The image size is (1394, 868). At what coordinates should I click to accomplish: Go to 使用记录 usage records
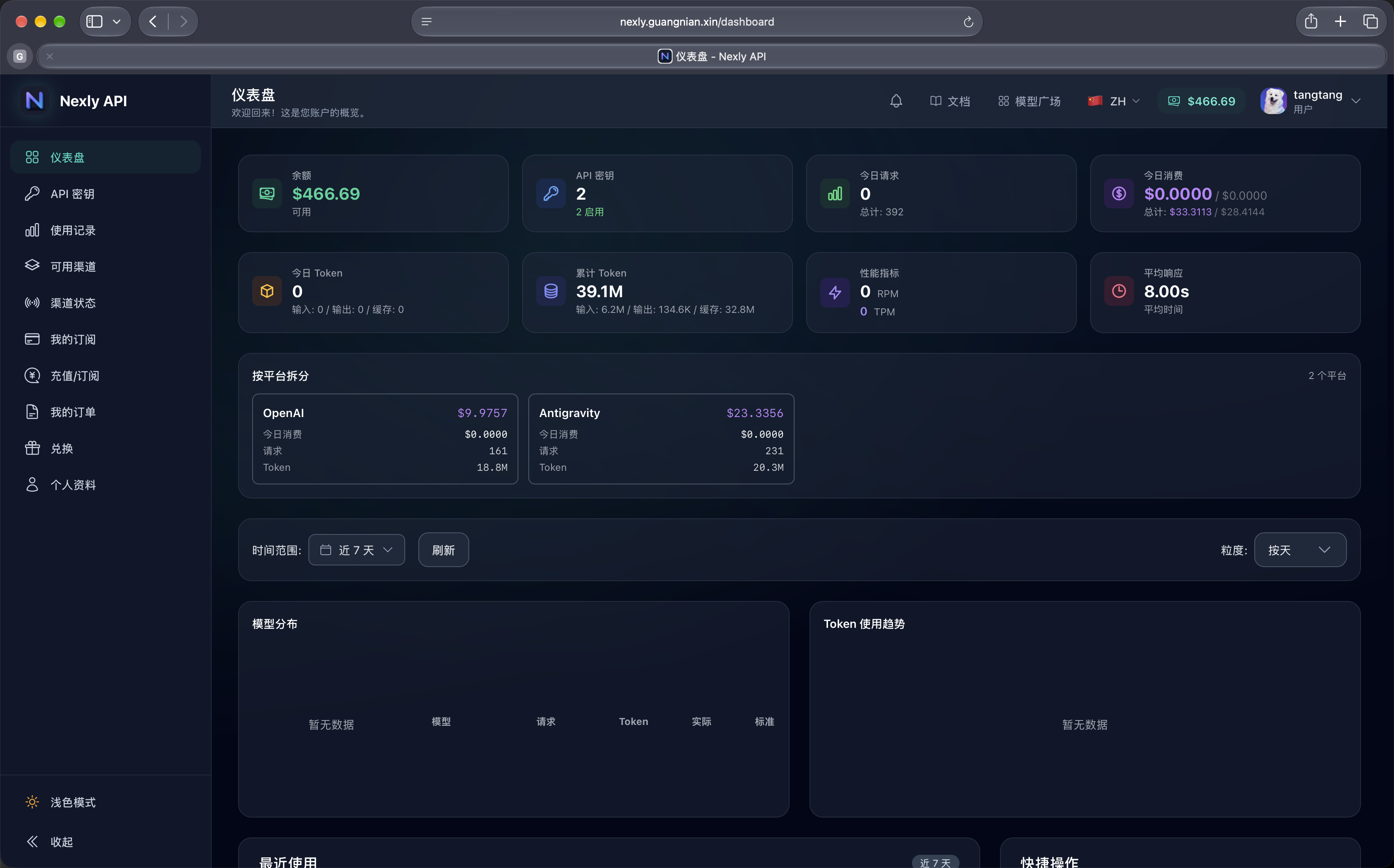106,230
